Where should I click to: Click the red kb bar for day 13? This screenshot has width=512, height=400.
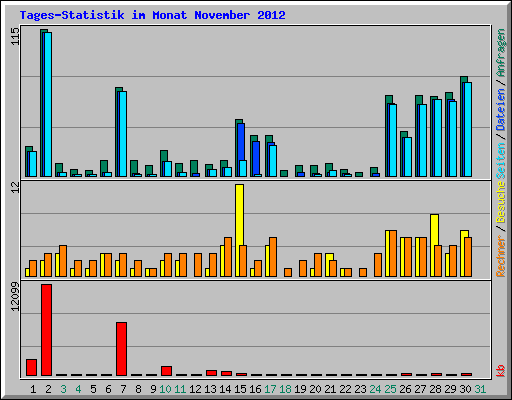coord(212,373)
